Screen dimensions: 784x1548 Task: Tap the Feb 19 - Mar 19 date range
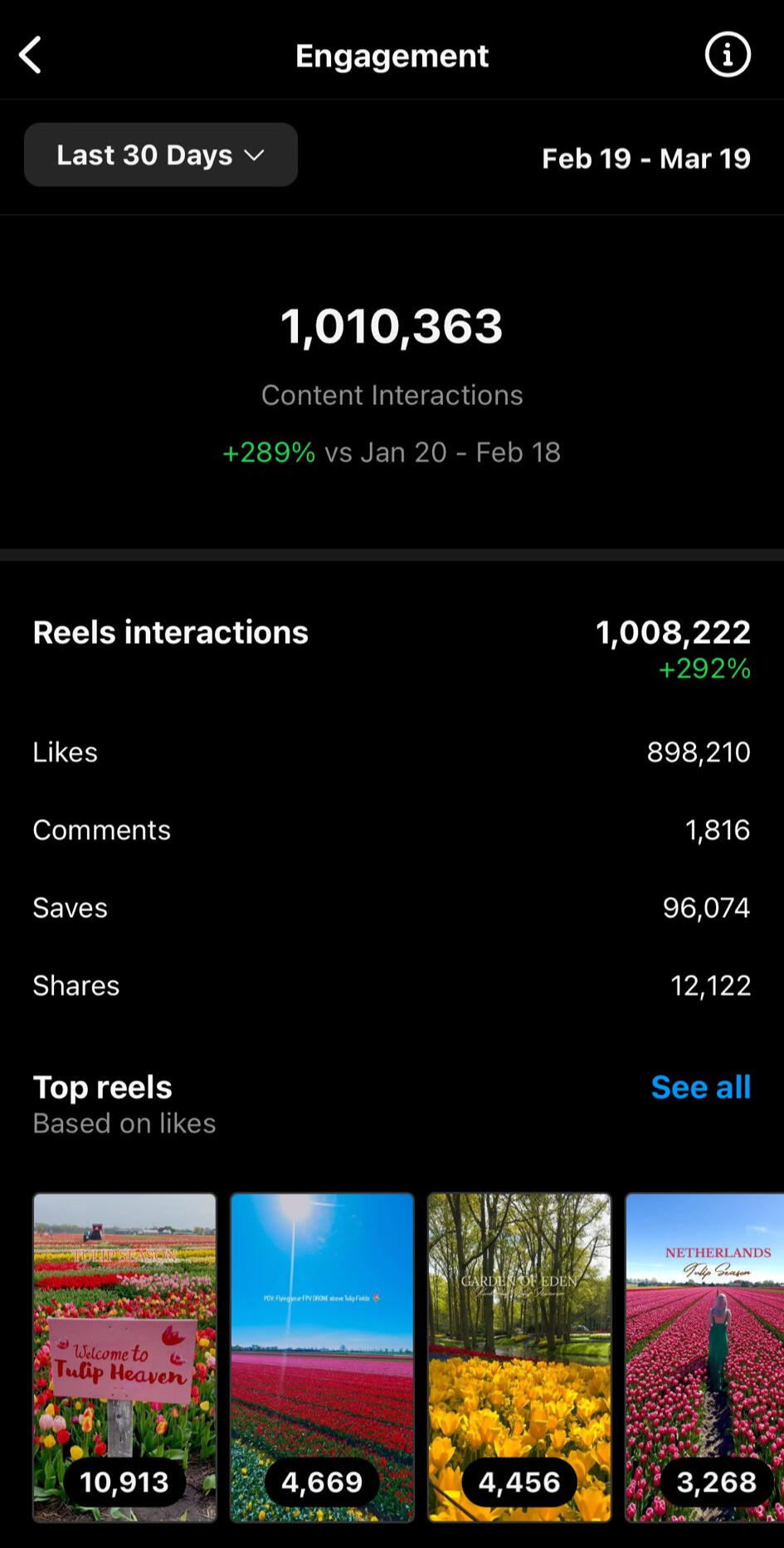pyautogui.click(x=645, y=159)
